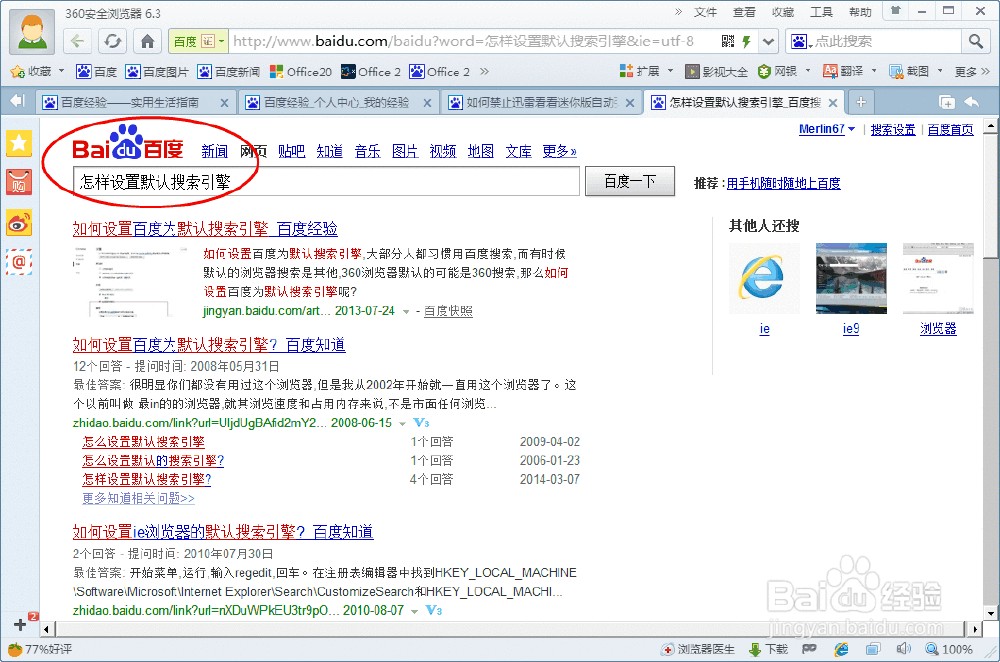Open 下载 downloads in status bar
Screen dimensions: 1000x662
[769, 649]
